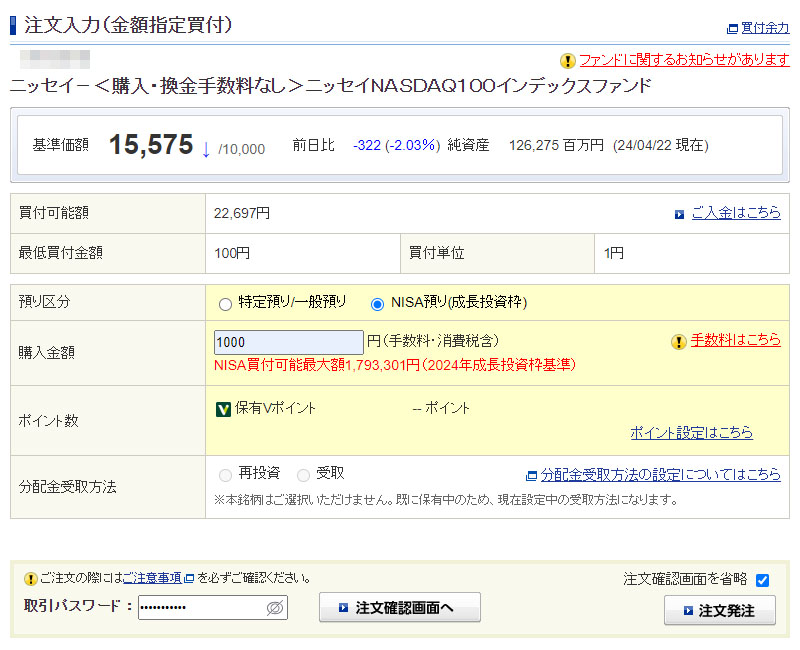
Task: Choose 受取 distribution option
Action: (x=303, y=474)
